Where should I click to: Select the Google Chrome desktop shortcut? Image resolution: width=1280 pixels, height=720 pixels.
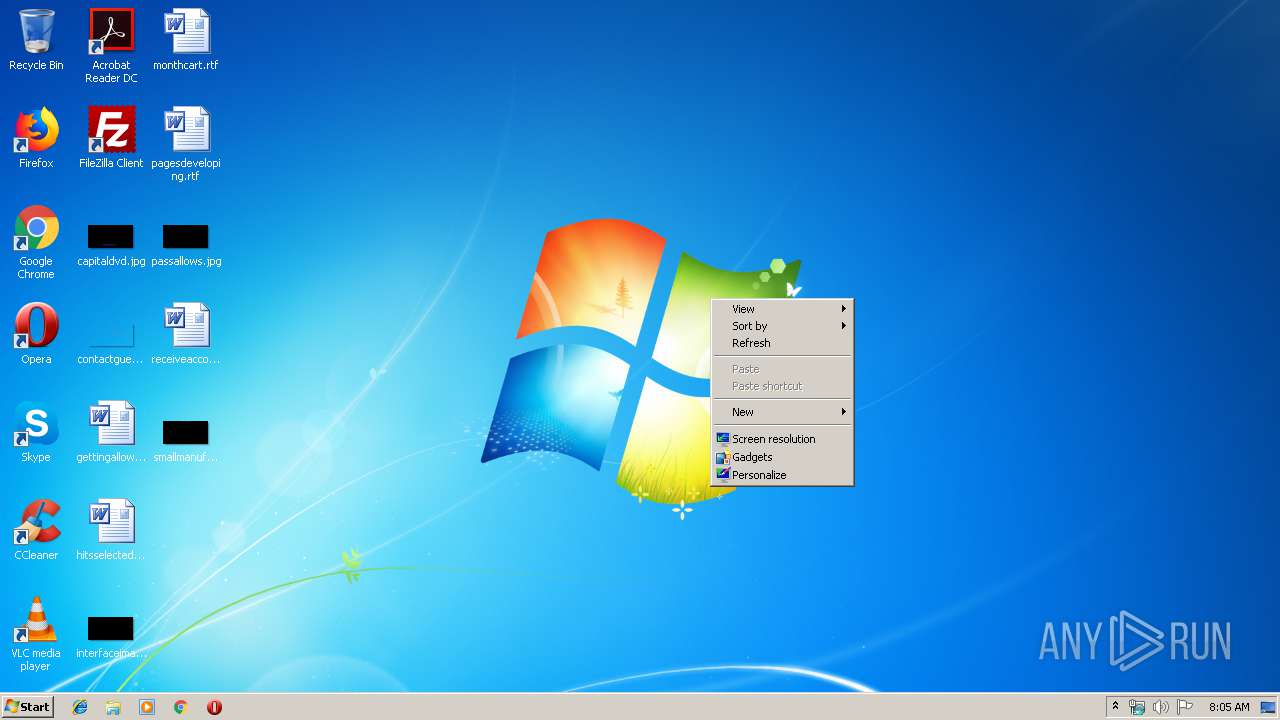coord(36,243)
